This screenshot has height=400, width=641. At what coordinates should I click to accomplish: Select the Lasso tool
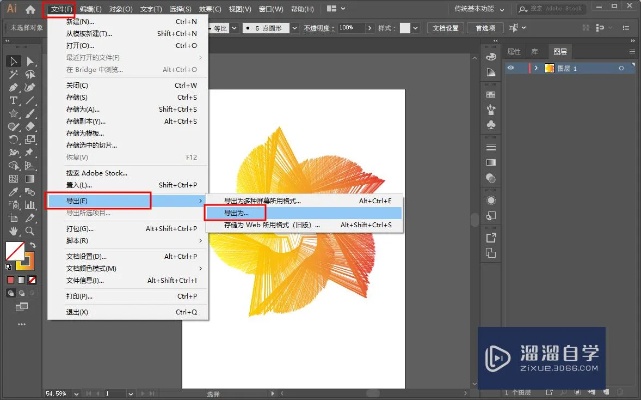30,74
